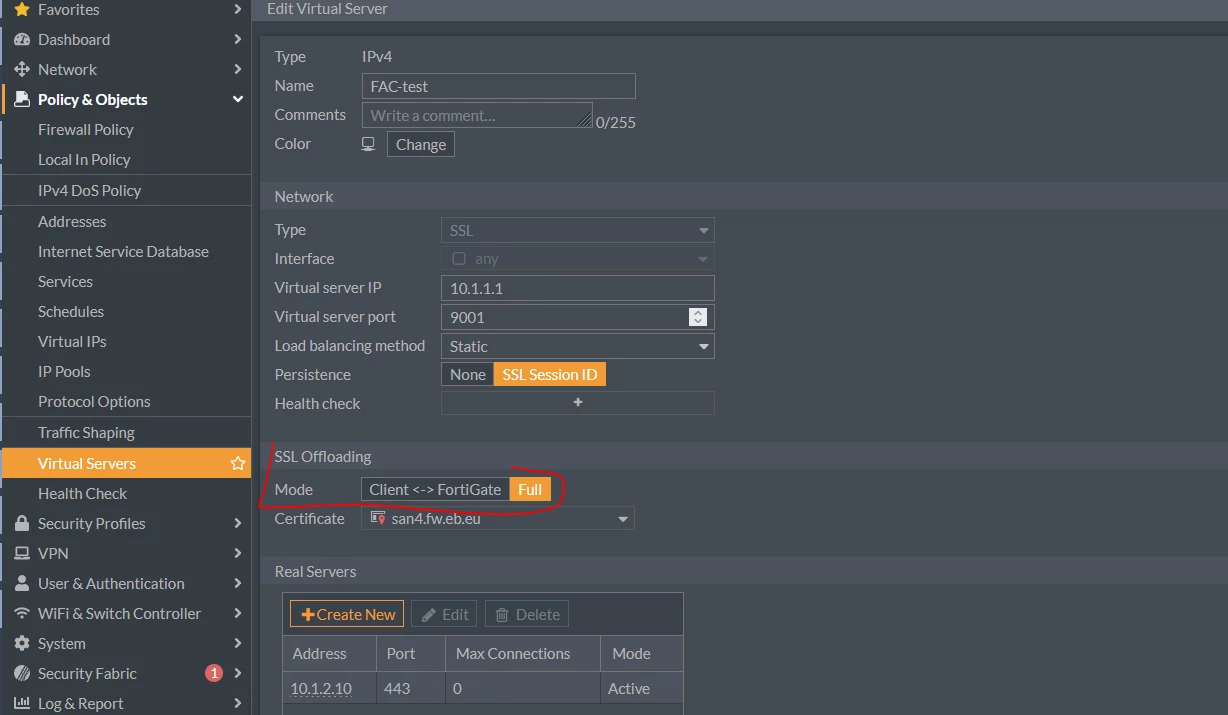The width and height of the screenshot is (1228, 715).
Task: Click the Delete real server button
Action: coord(527,614)
